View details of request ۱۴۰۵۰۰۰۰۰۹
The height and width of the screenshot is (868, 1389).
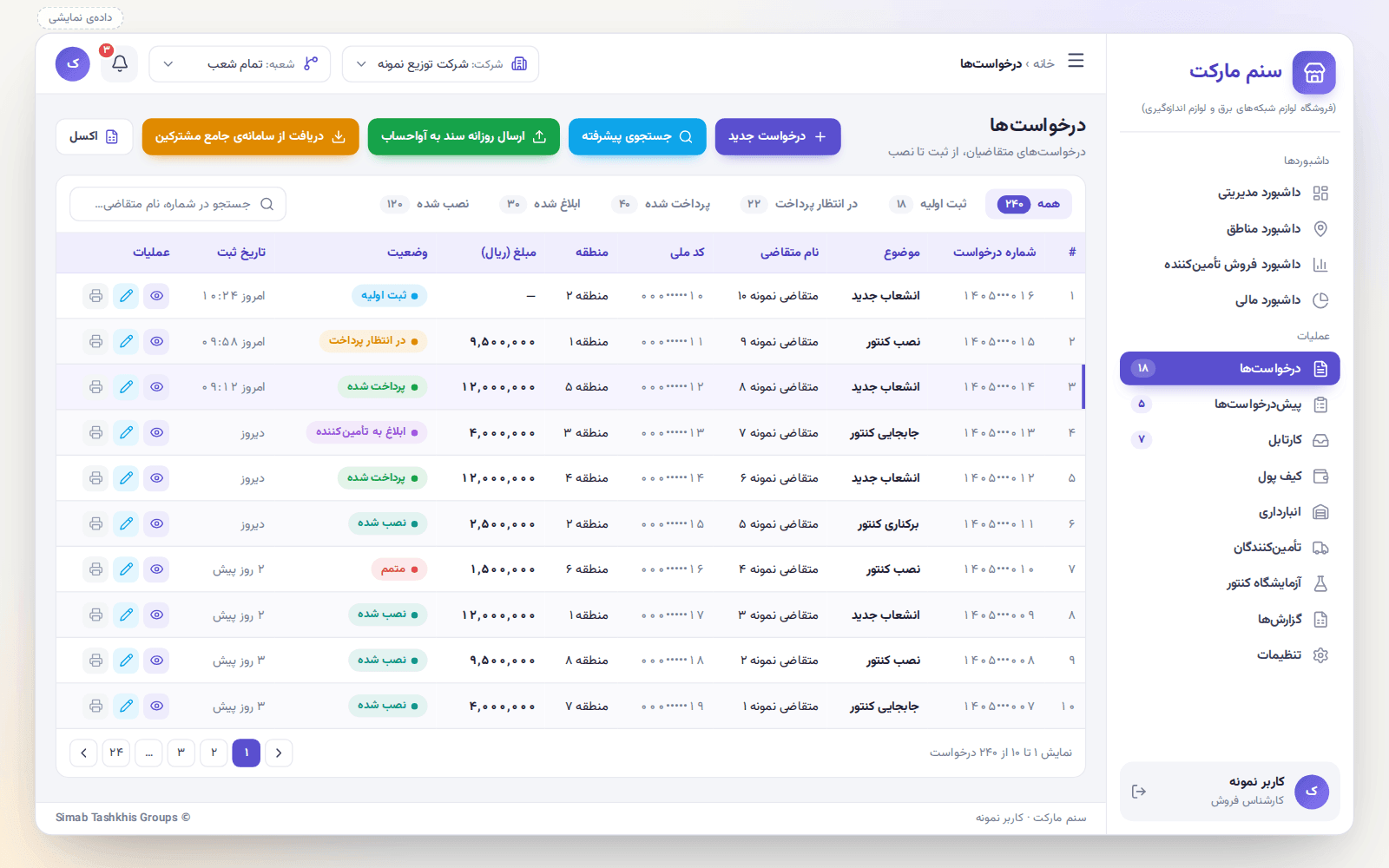pyautogui.click(x=156, y=615)
